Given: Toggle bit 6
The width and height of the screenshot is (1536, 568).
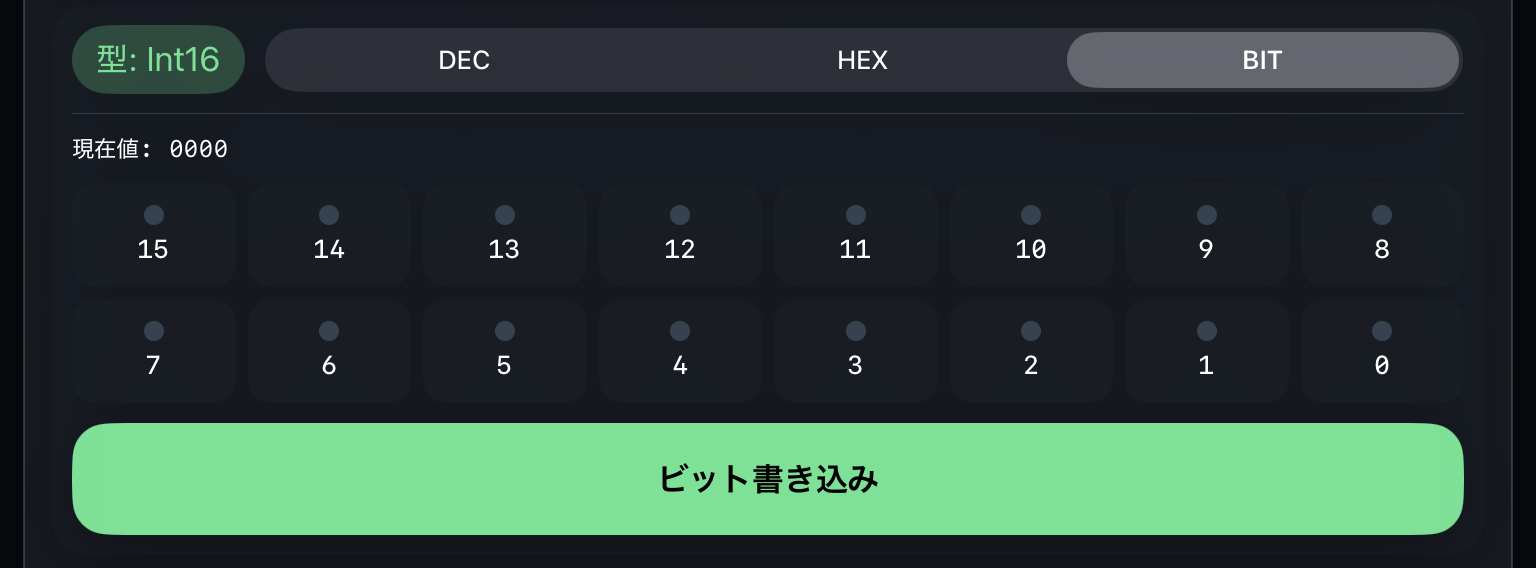Looking at the screenshot, I should click(x=329, y=351).
